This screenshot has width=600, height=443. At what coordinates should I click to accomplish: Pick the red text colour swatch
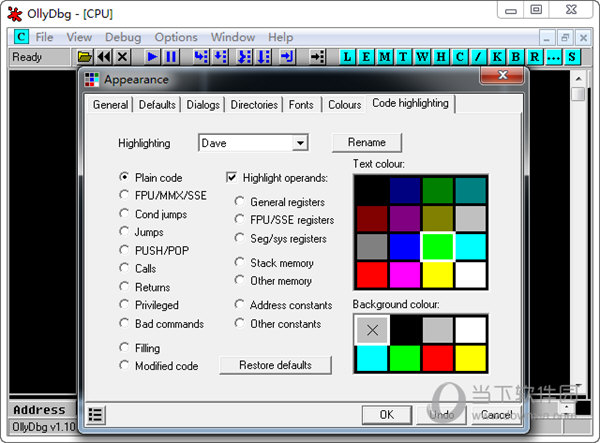coord(372,275)
